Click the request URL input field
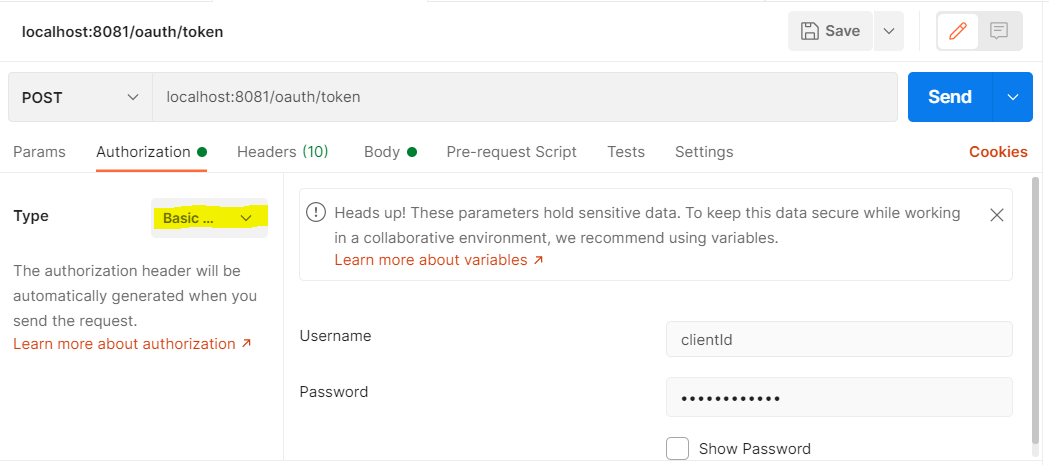The height and width of the screenshot is (465, 1049). [524, 97]
